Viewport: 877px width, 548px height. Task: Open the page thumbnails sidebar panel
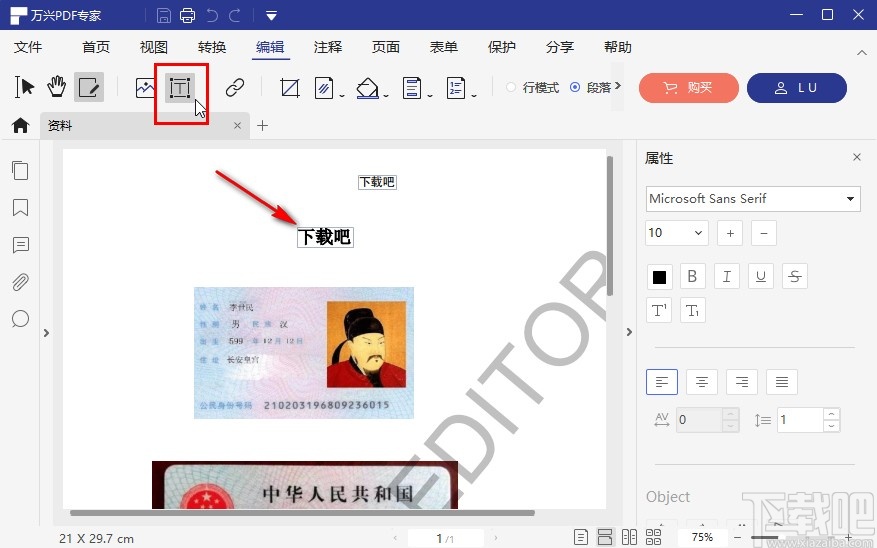tap(20, 170)
